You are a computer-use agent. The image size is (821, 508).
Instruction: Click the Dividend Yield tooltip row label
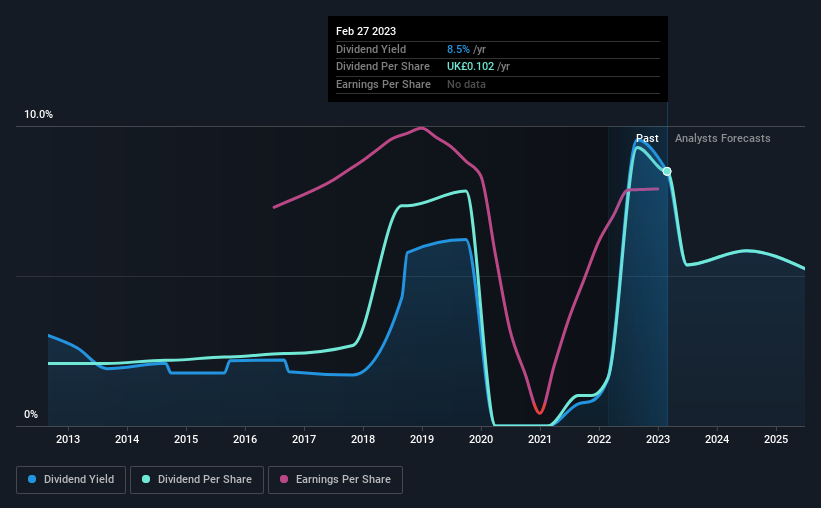click(x=371, y=49)
